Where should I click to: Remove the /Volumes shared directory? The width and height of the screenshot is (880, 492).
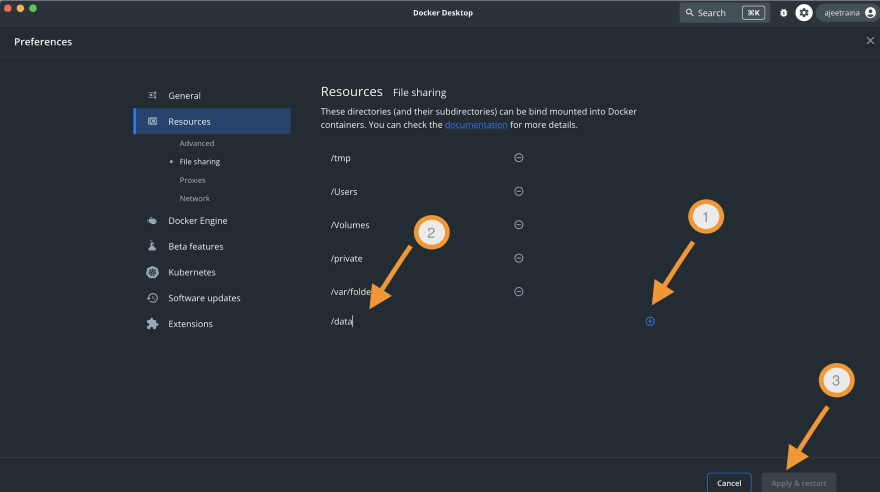[519, 224]
